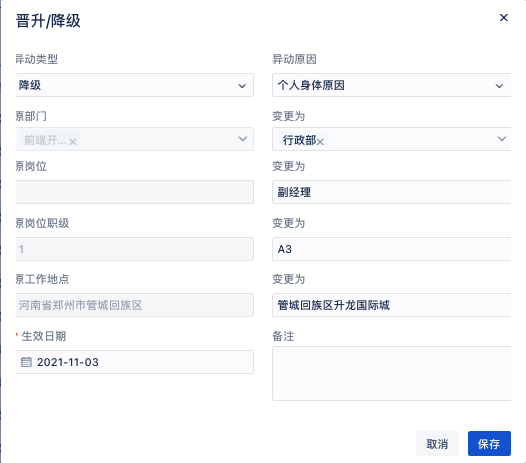Viewport: 526px width, 463px height.
Task: Click the disabled 原岗位 input field
Action: click(135, 192)
